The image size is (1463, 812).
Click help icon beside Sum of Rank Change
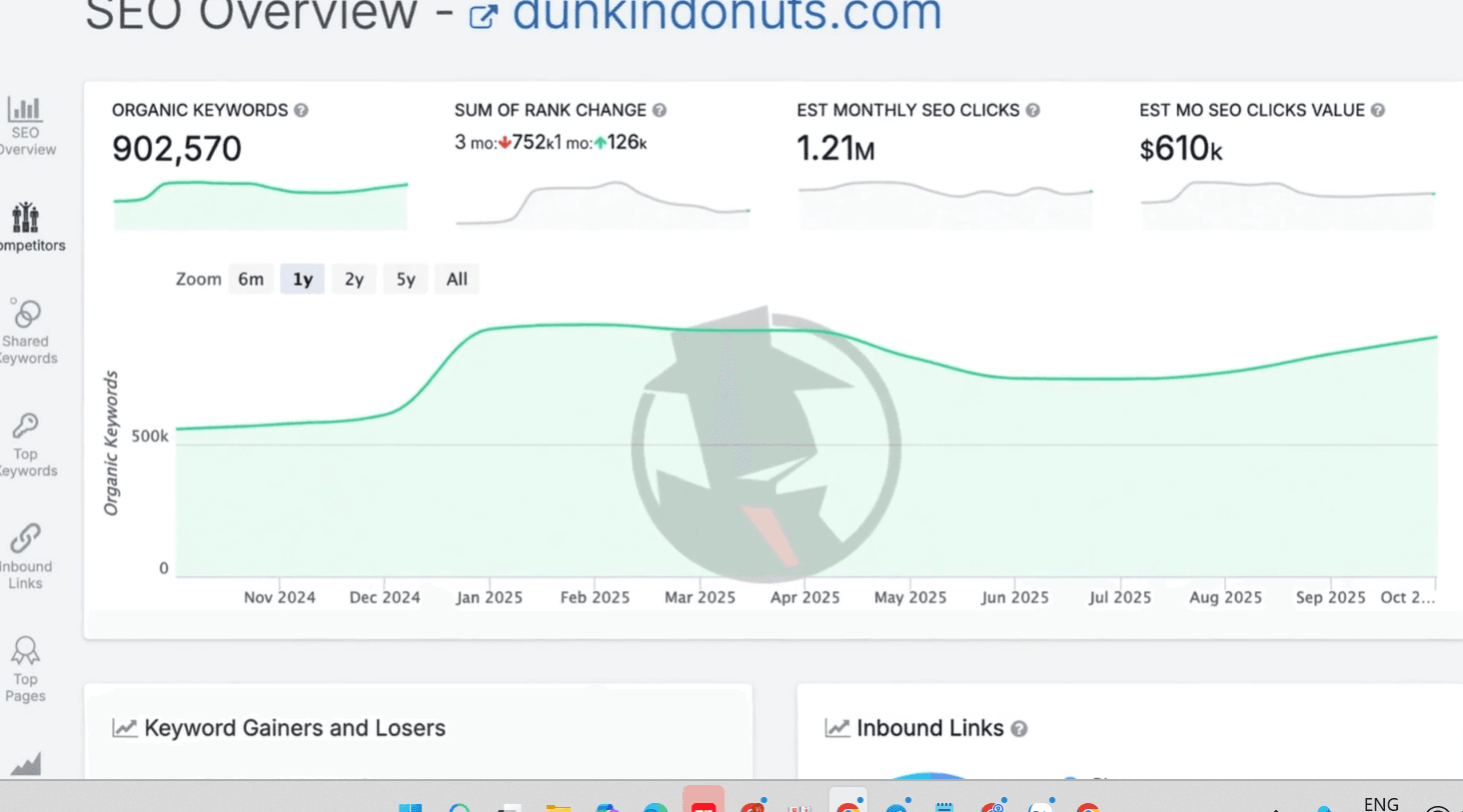(660, 111)
